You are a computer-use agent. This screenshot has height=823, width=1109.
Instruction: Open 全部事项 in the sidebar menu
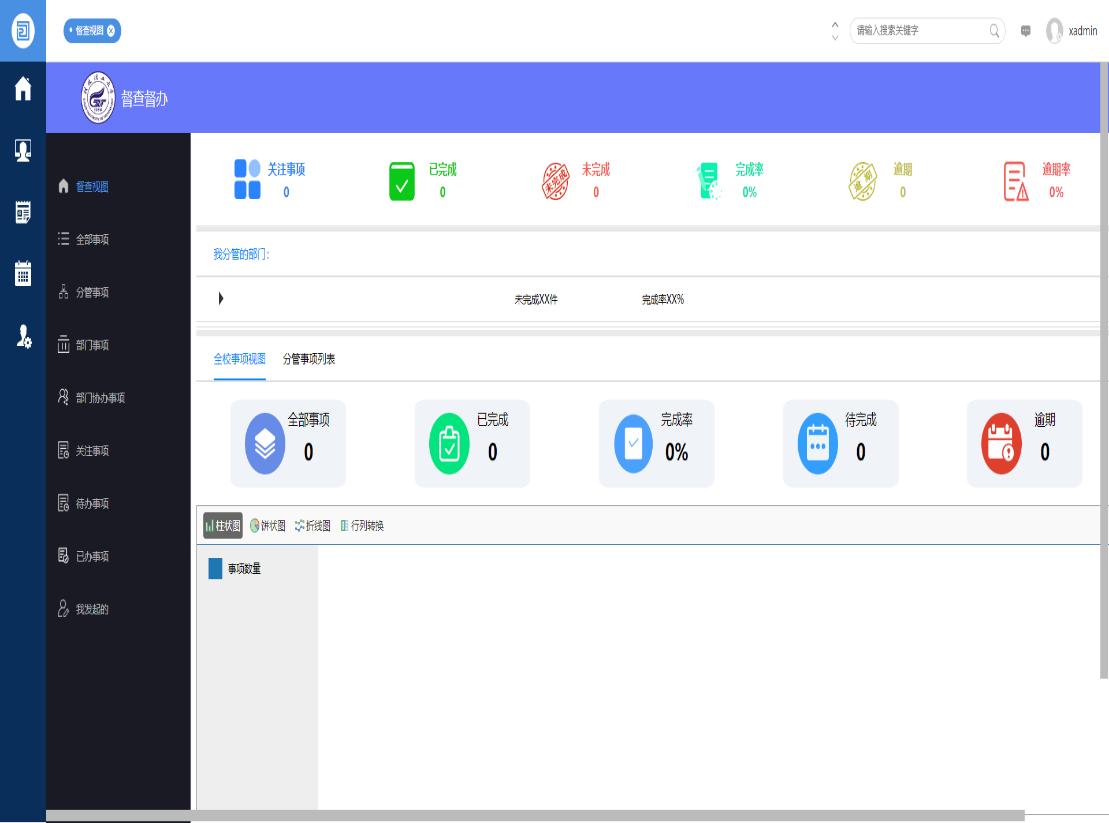(92, 240)
